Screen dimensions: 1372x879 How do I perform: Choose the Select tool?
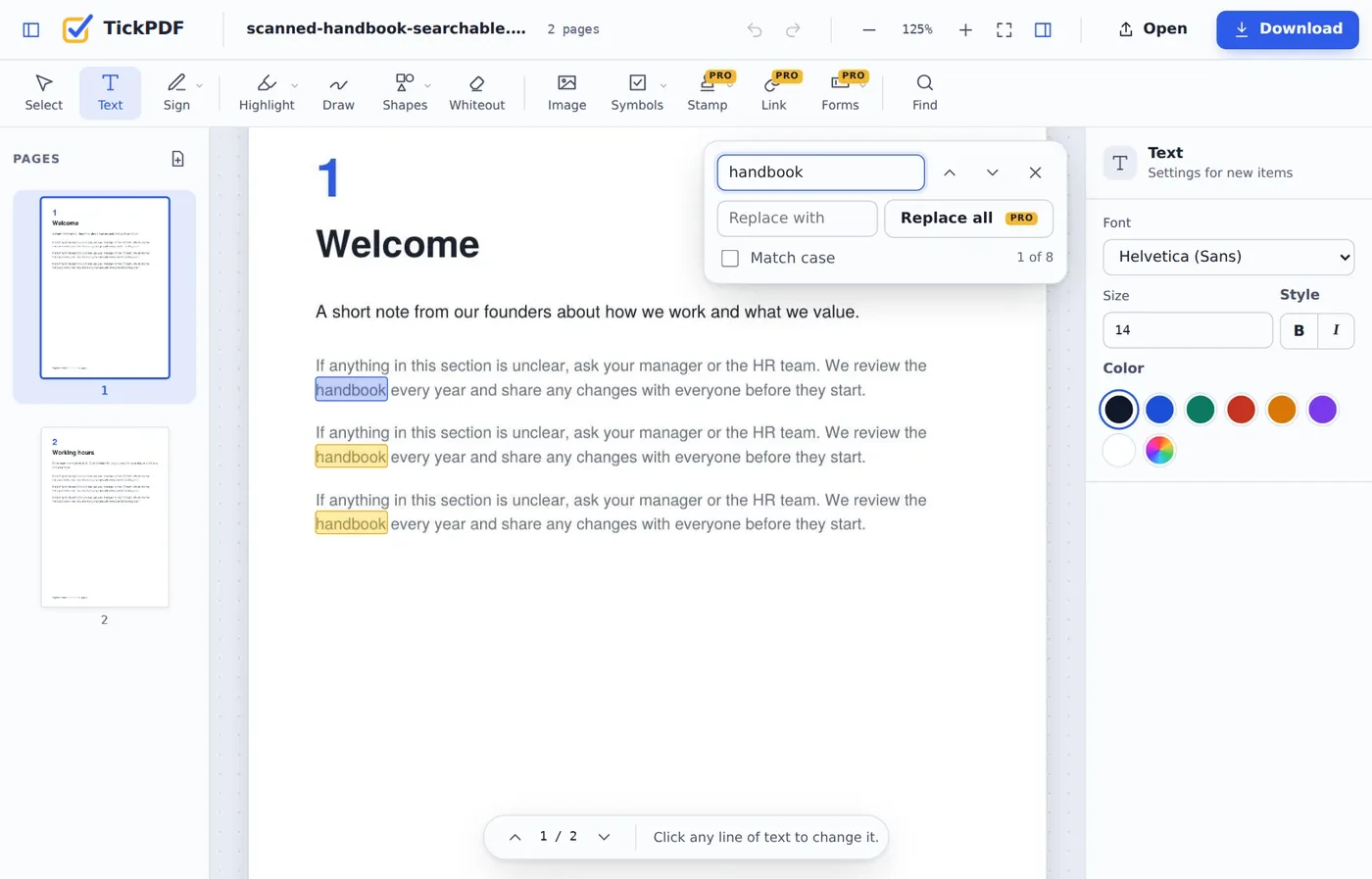point(43,93)
